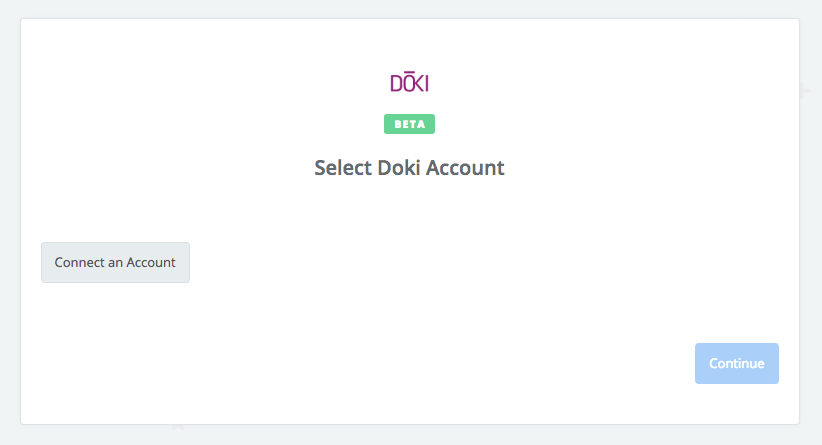Click the purple Doki logo
This screenshot has height=445, width=822.
tap(409, 82)
